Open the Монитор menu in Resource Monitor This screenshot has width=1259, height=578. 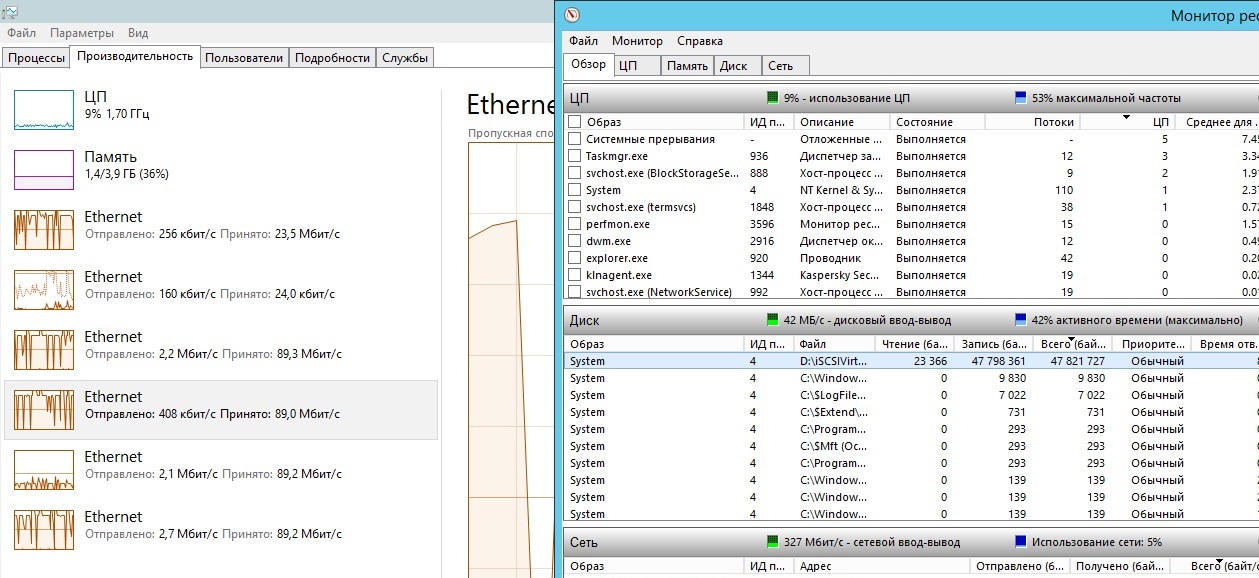click(637, 41)
